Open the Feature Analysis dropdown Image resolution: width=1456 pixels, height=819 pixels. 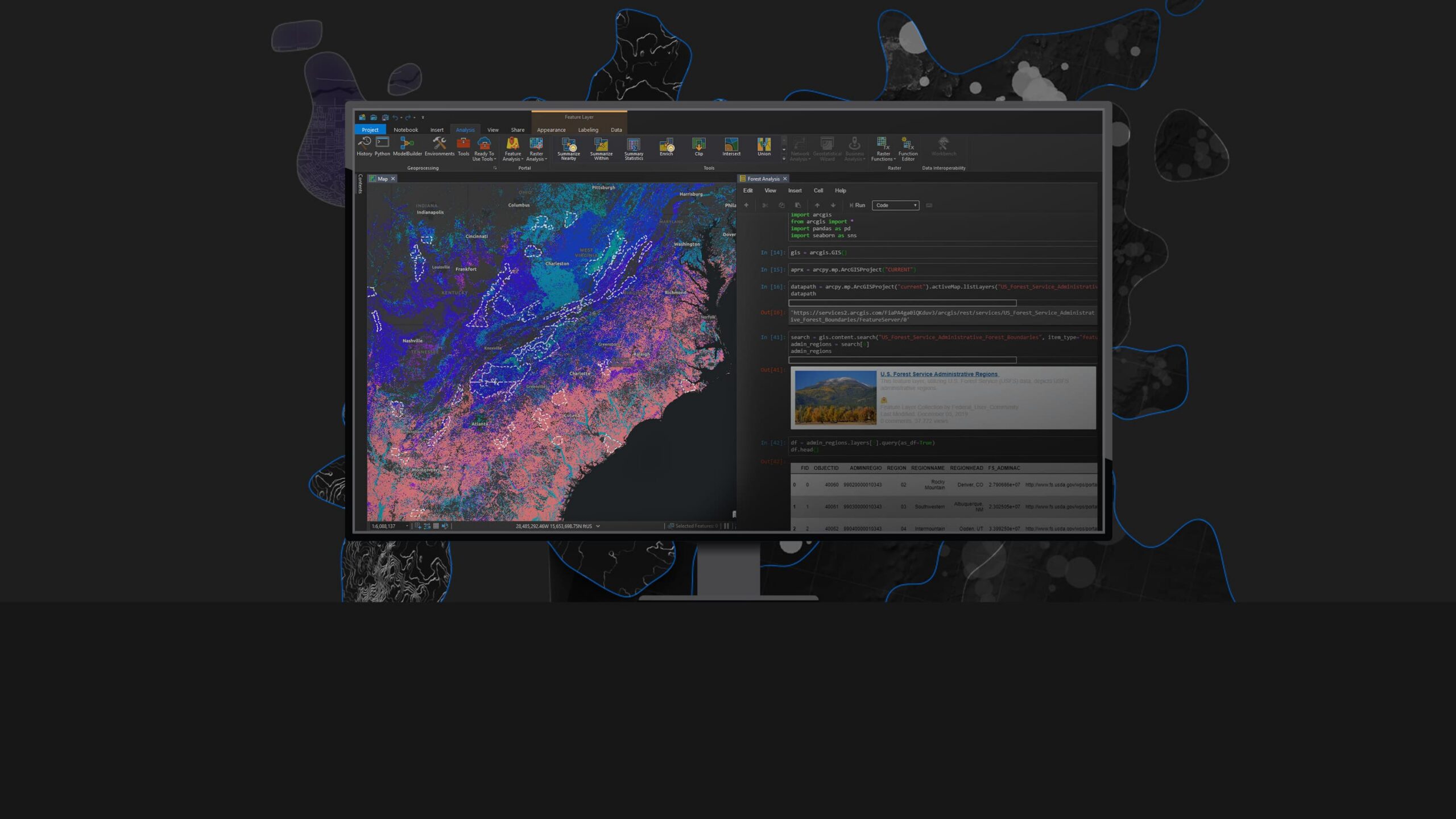click(513, 151)
